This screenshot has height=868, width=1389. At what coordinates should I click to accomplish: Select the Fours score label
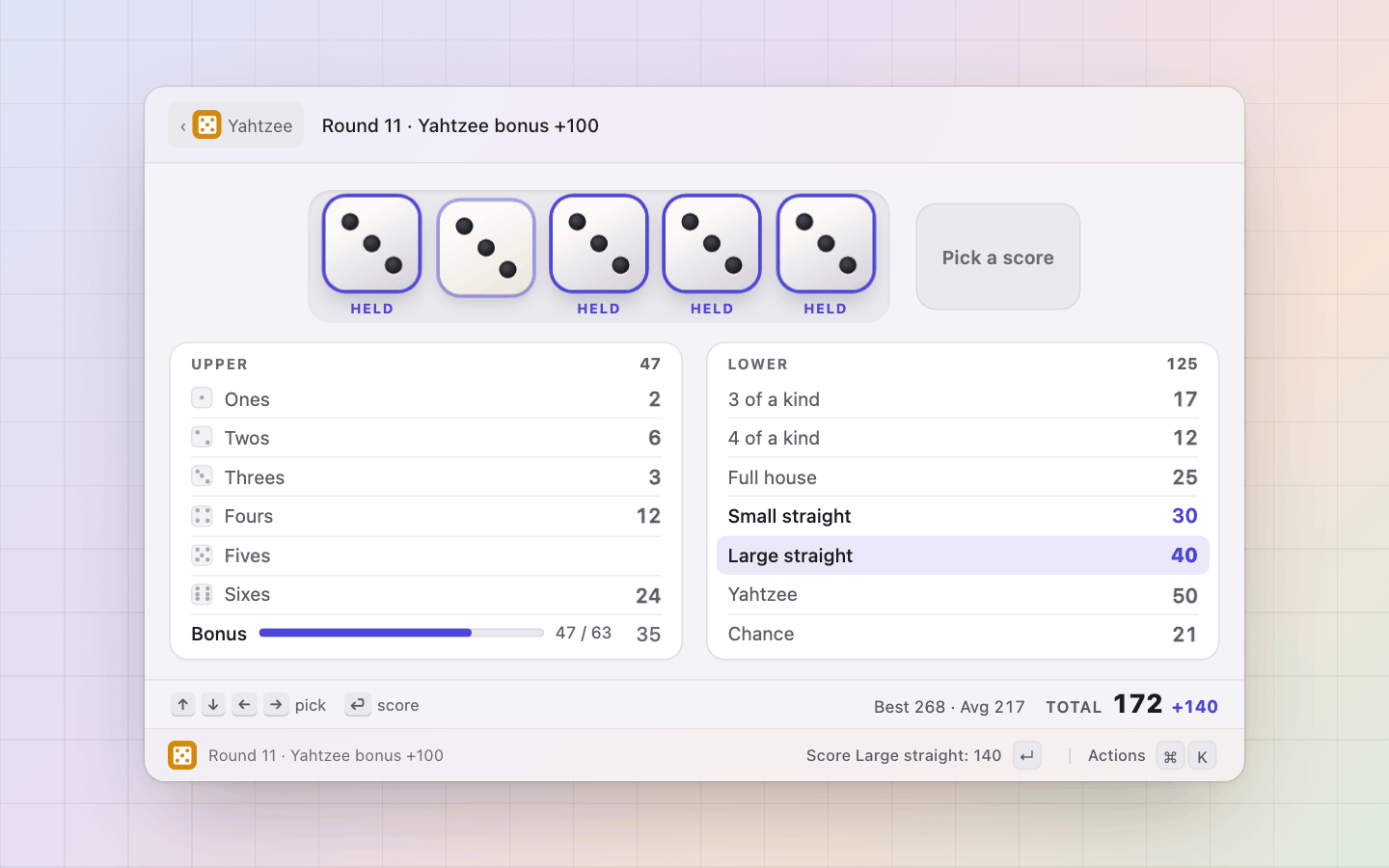point(249,516)
